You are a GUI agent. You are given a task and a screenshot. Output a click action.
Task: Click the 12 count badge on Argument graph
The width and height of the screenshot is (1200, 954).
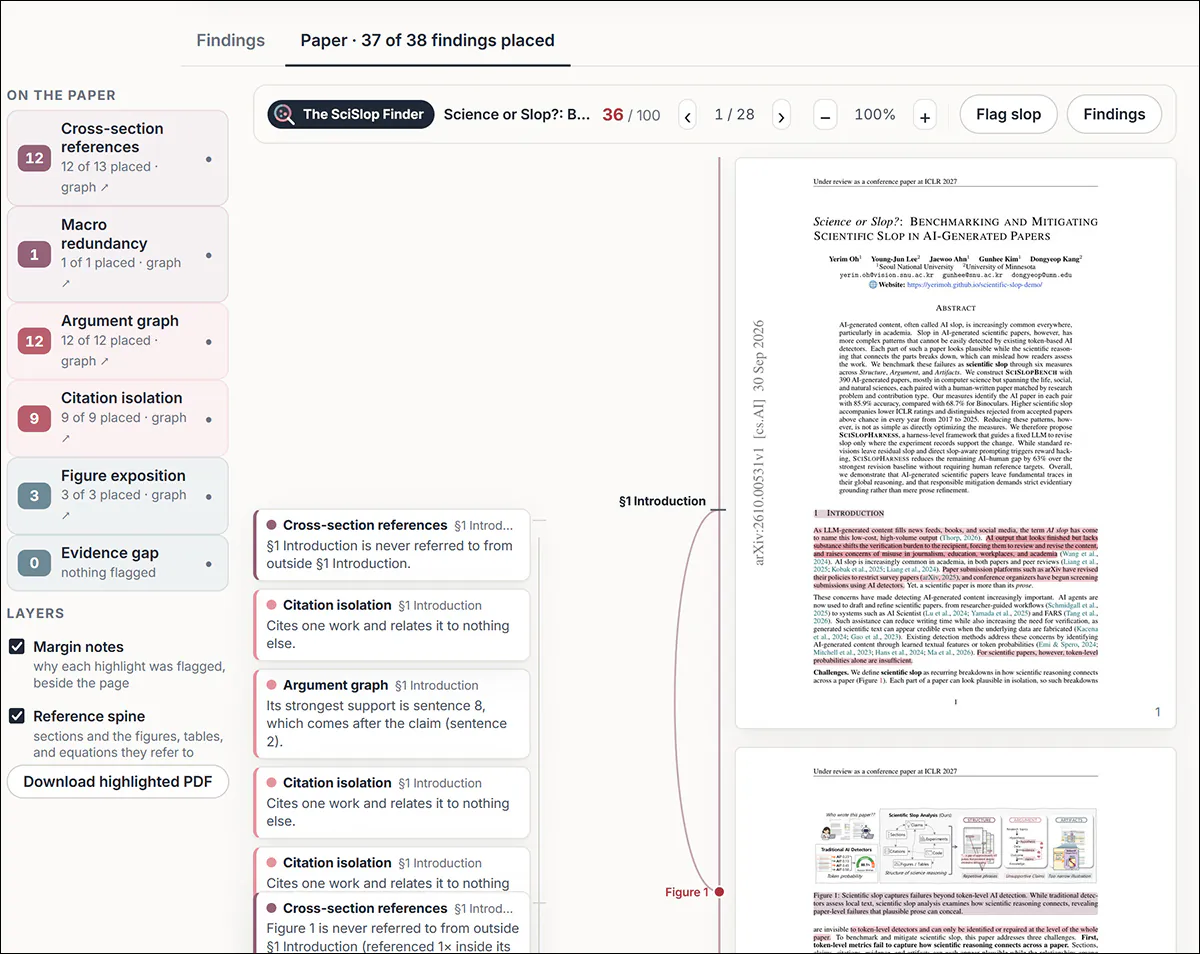click(x=34, y=341)
